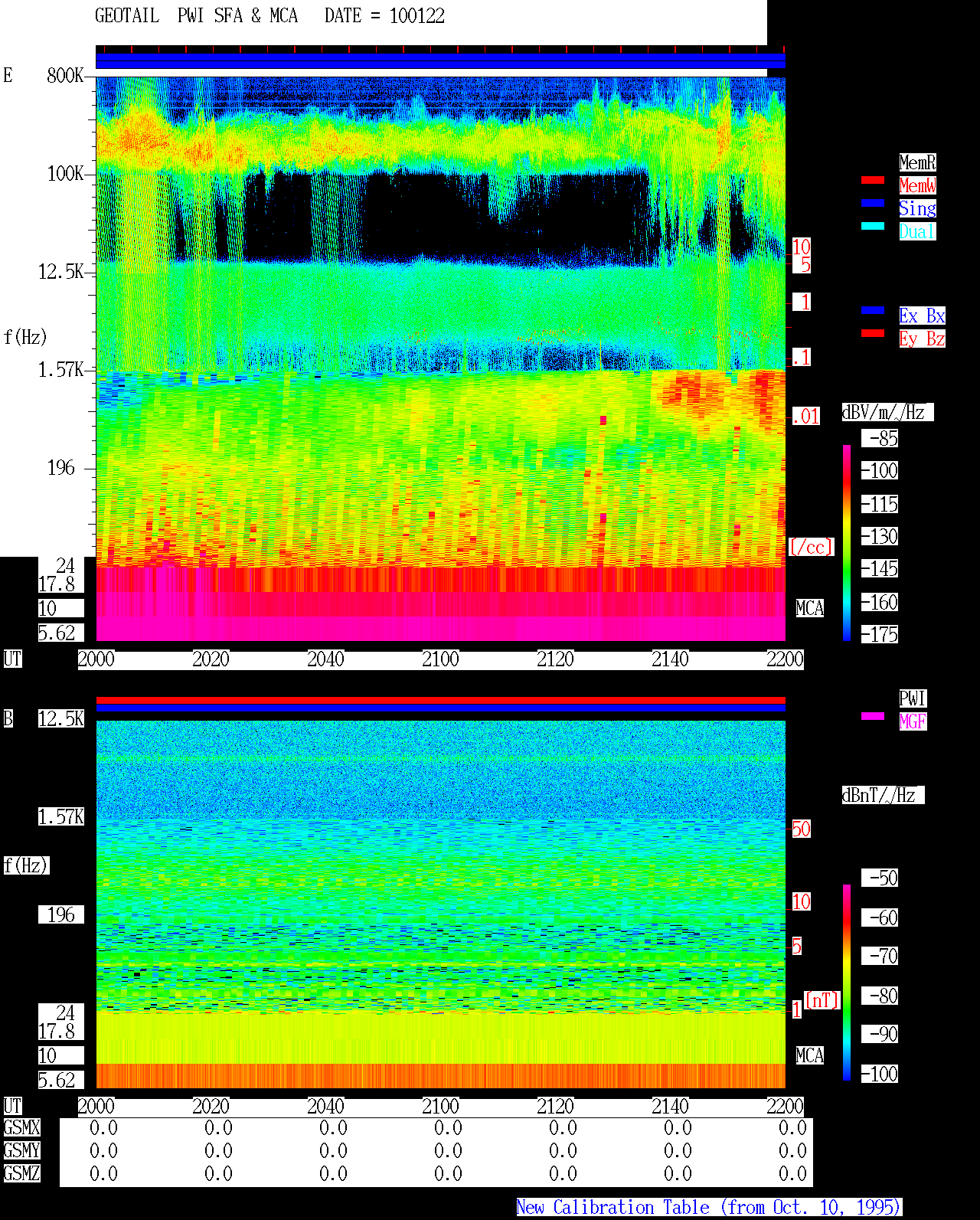
Task: Click the -175 color scale value
Action: (x=880, y=635)
